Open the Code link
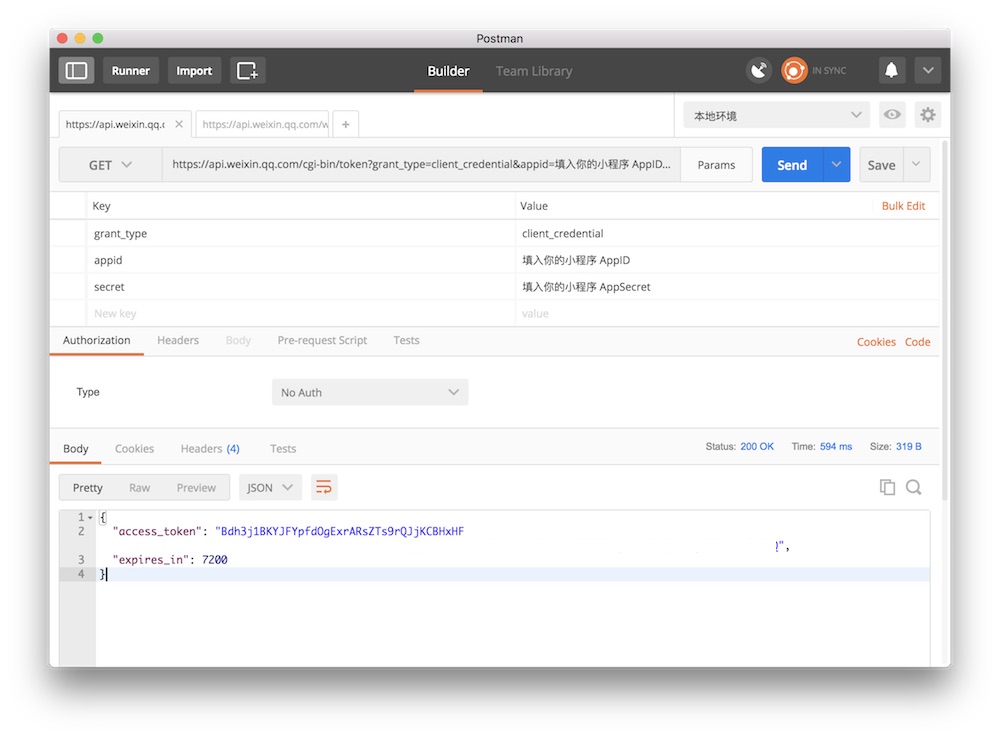 click(917, 342)
